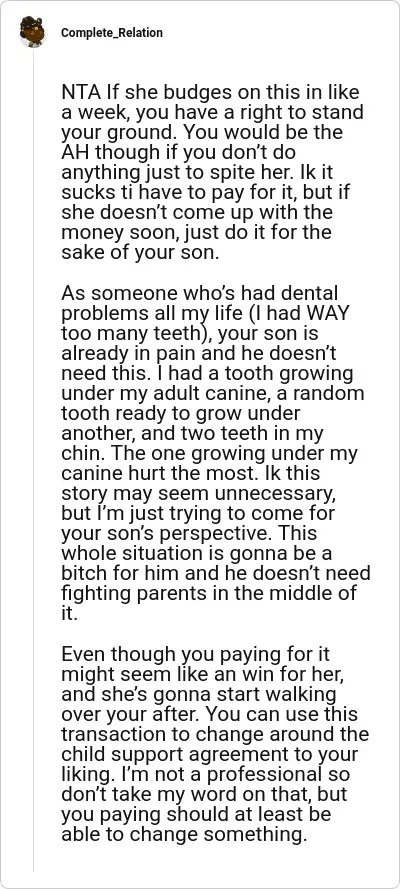The width and height of the screenshot is (400, 889).
Task: Click the 'AH though if you don't do' line
Action: 178,153
